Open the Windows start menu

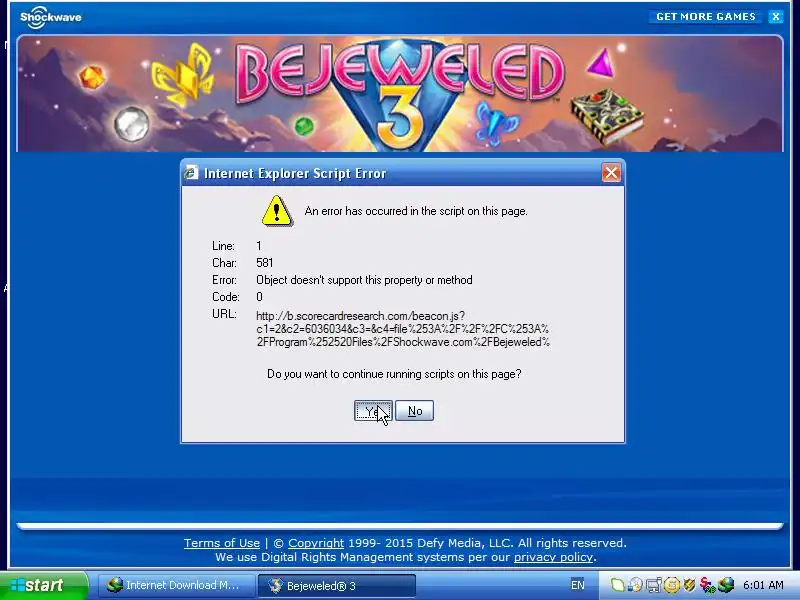tap(43, 585)
